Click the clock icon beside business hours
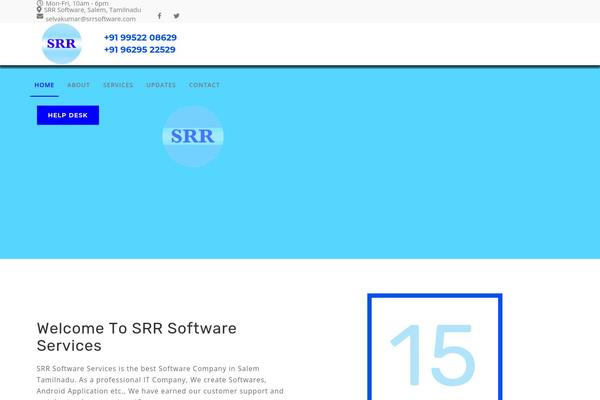Viewport: 600px width, 400px height. tap(39, 3)
